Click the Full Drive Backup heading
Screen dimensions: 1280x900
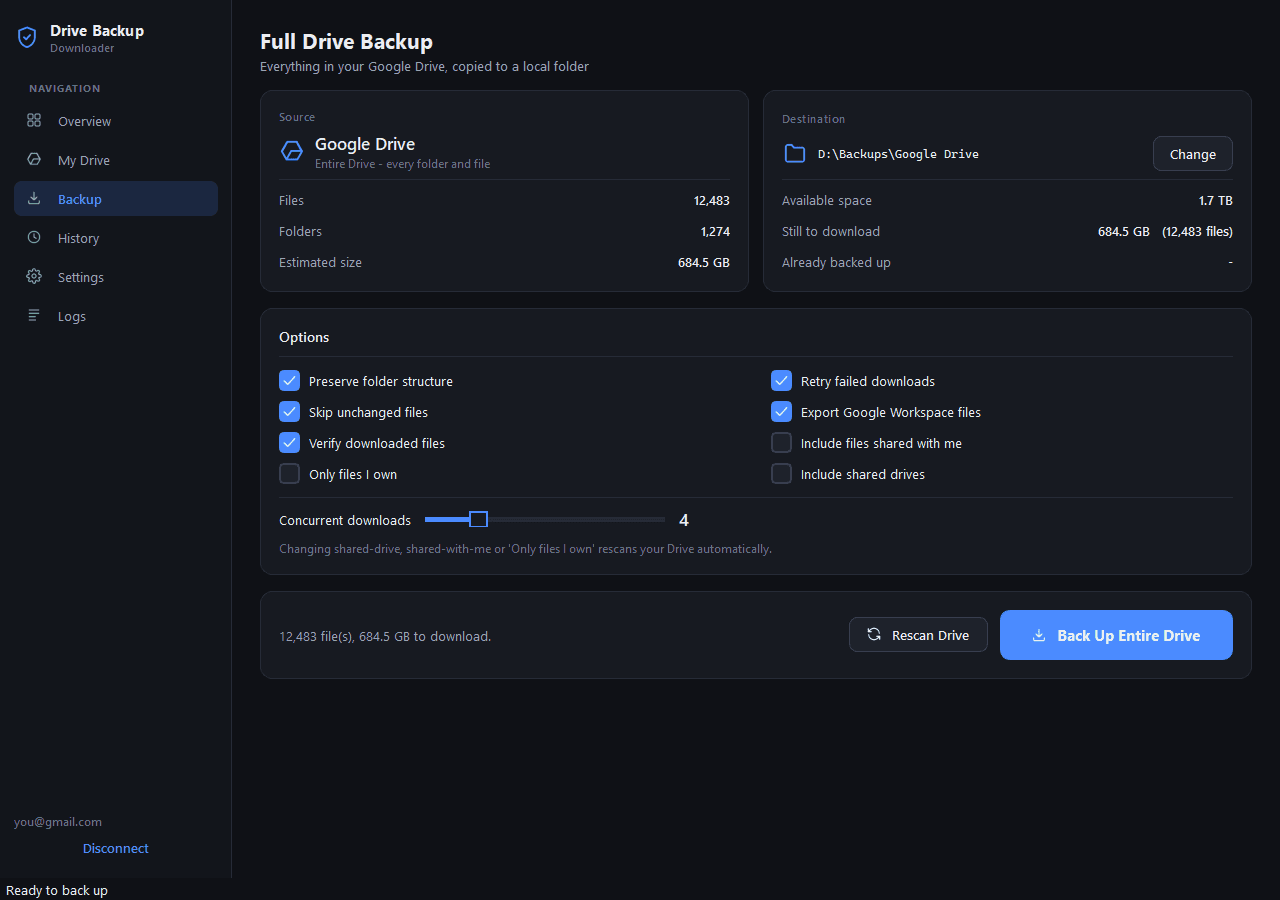coord(346,42)
